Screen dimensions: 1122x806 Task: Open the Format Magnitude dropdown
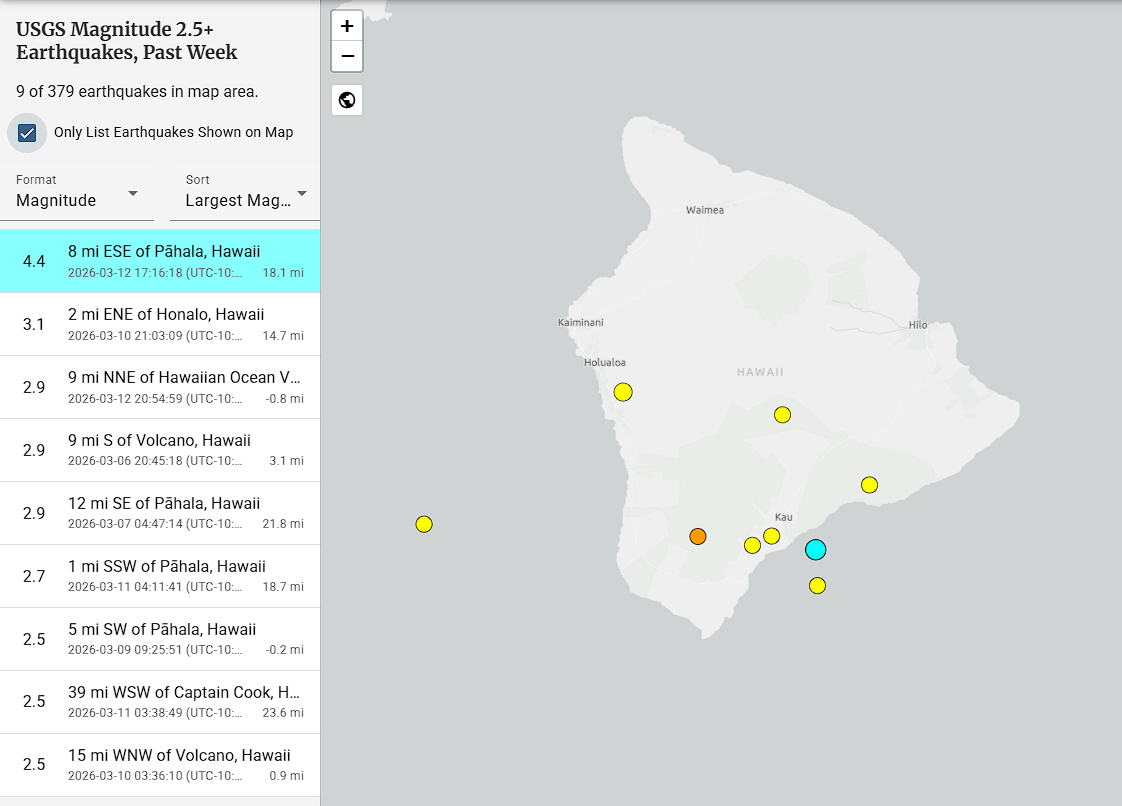[78, 194]
